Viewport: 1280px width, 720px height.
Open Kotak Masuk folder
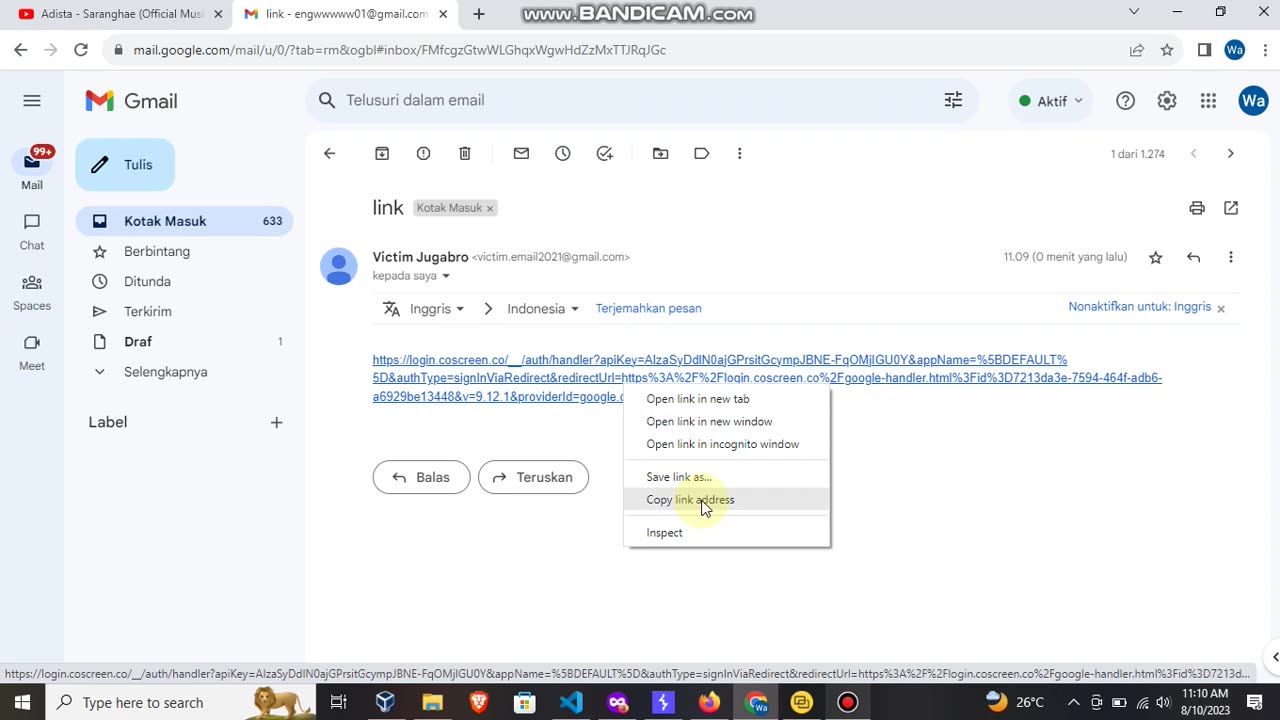[x=184, y=221]
